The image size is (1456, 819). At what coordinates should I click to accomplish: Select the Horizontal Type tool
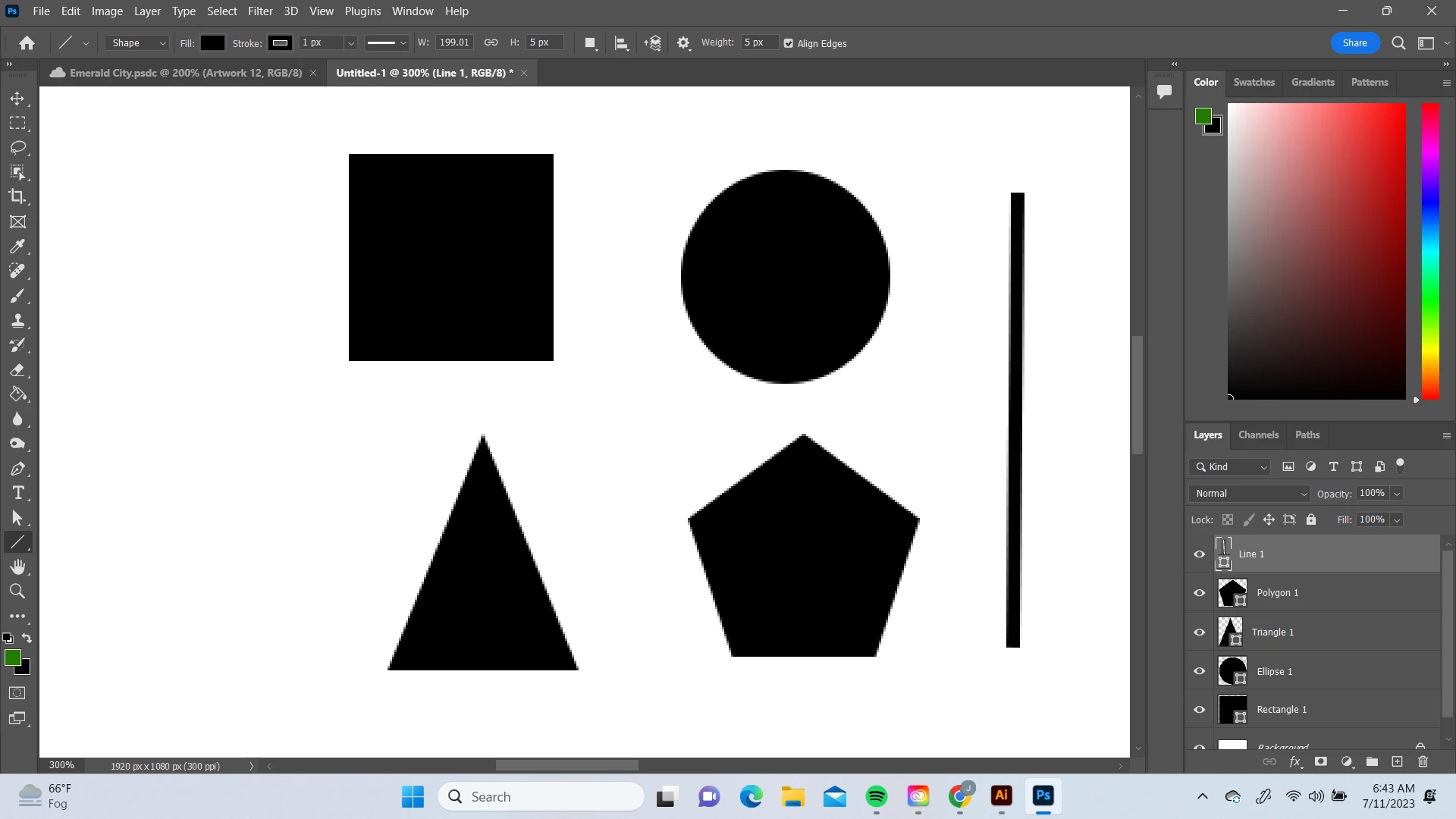(x=17, y=493)
